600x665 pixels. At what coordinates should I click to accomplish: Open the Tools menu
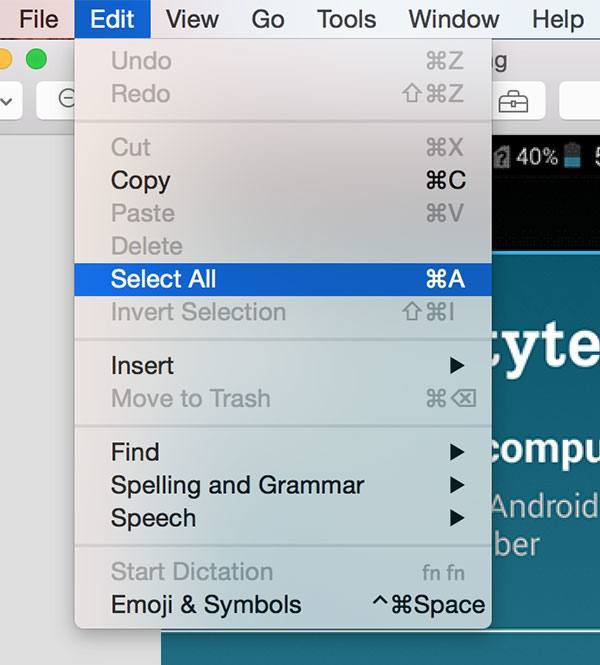pyautogui.click(x=346, y=20)
